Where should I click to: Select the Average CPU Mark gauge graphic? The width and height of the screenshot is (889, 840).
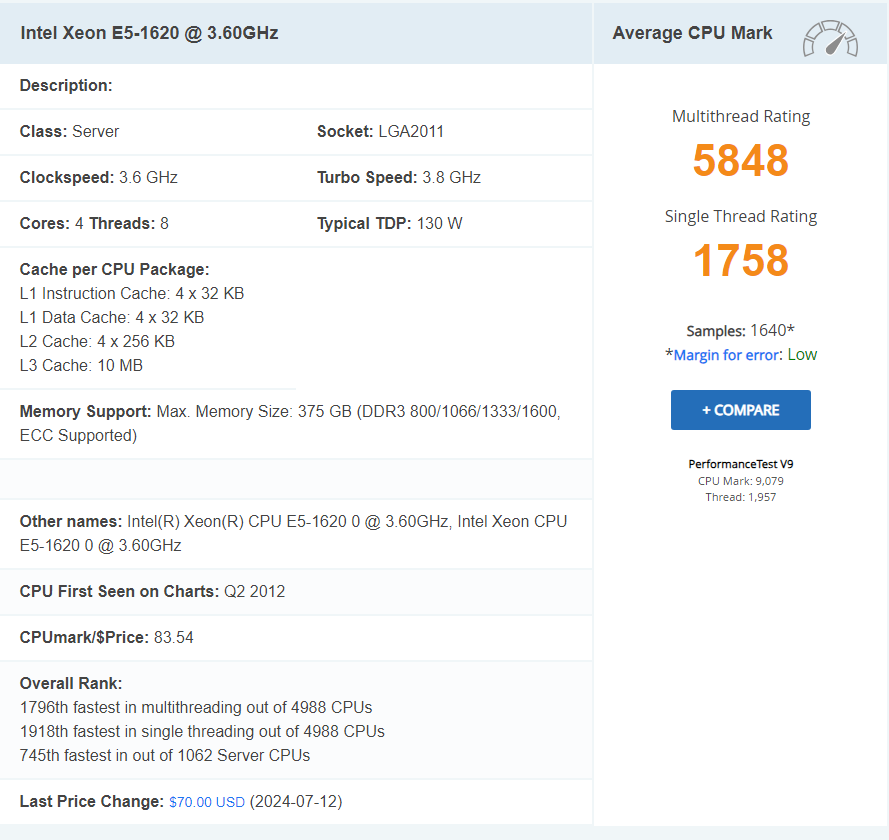point(831,37)
